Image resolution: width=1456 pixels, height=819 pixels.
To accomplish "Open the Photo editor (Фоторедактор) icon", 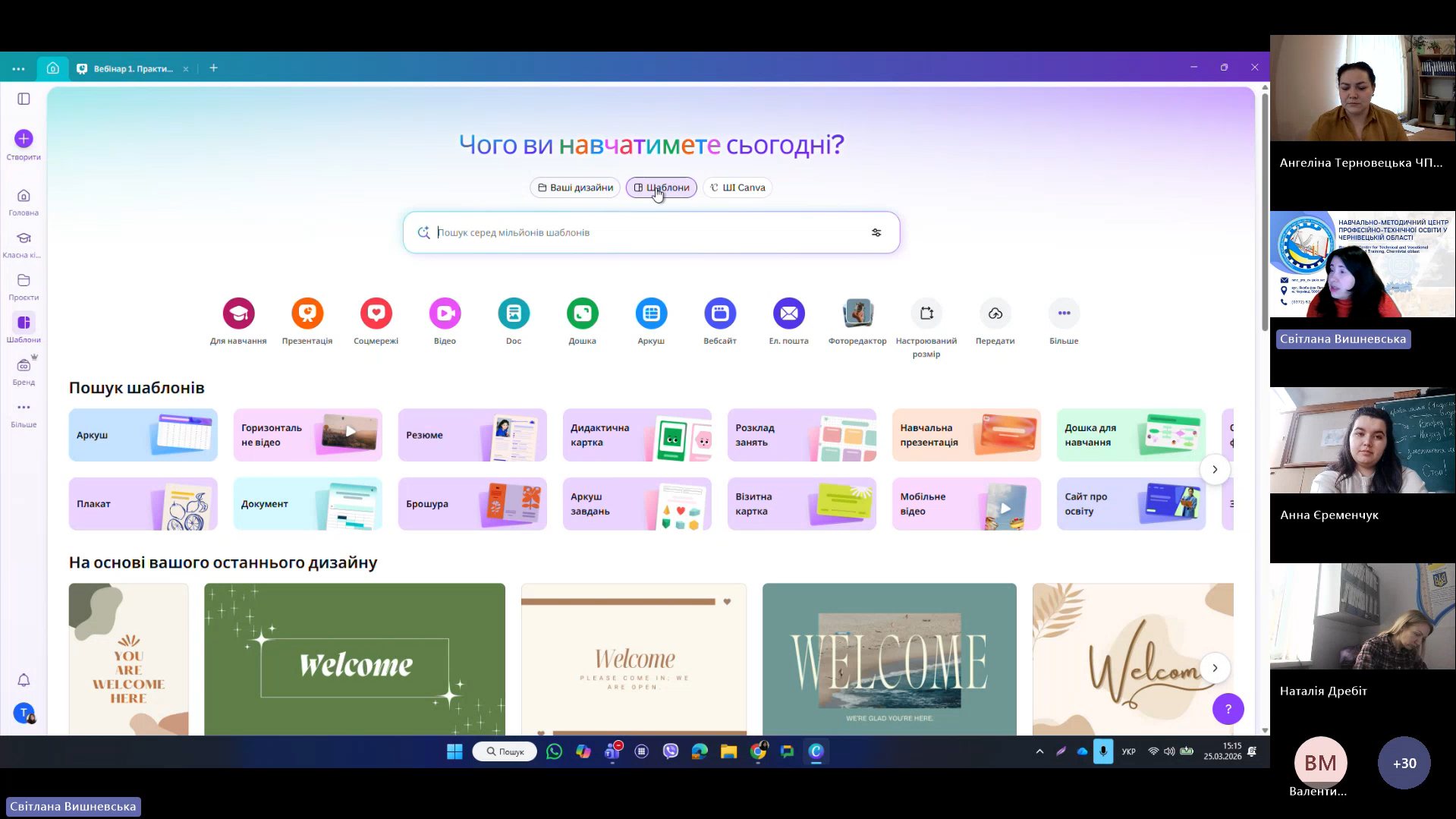I will point(857,313).
